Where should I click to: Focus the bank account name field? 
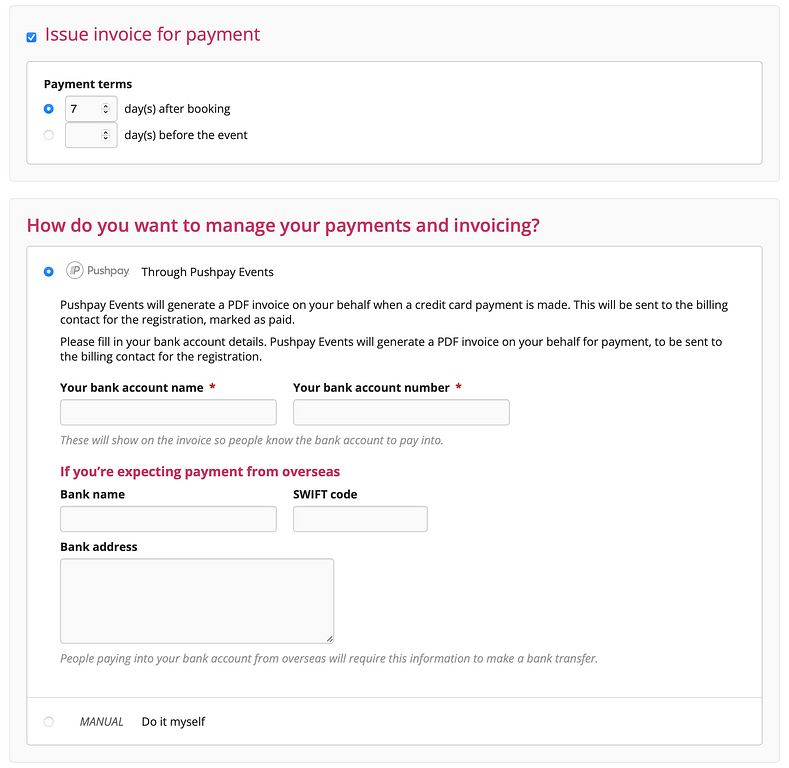(x=168, y=412)
